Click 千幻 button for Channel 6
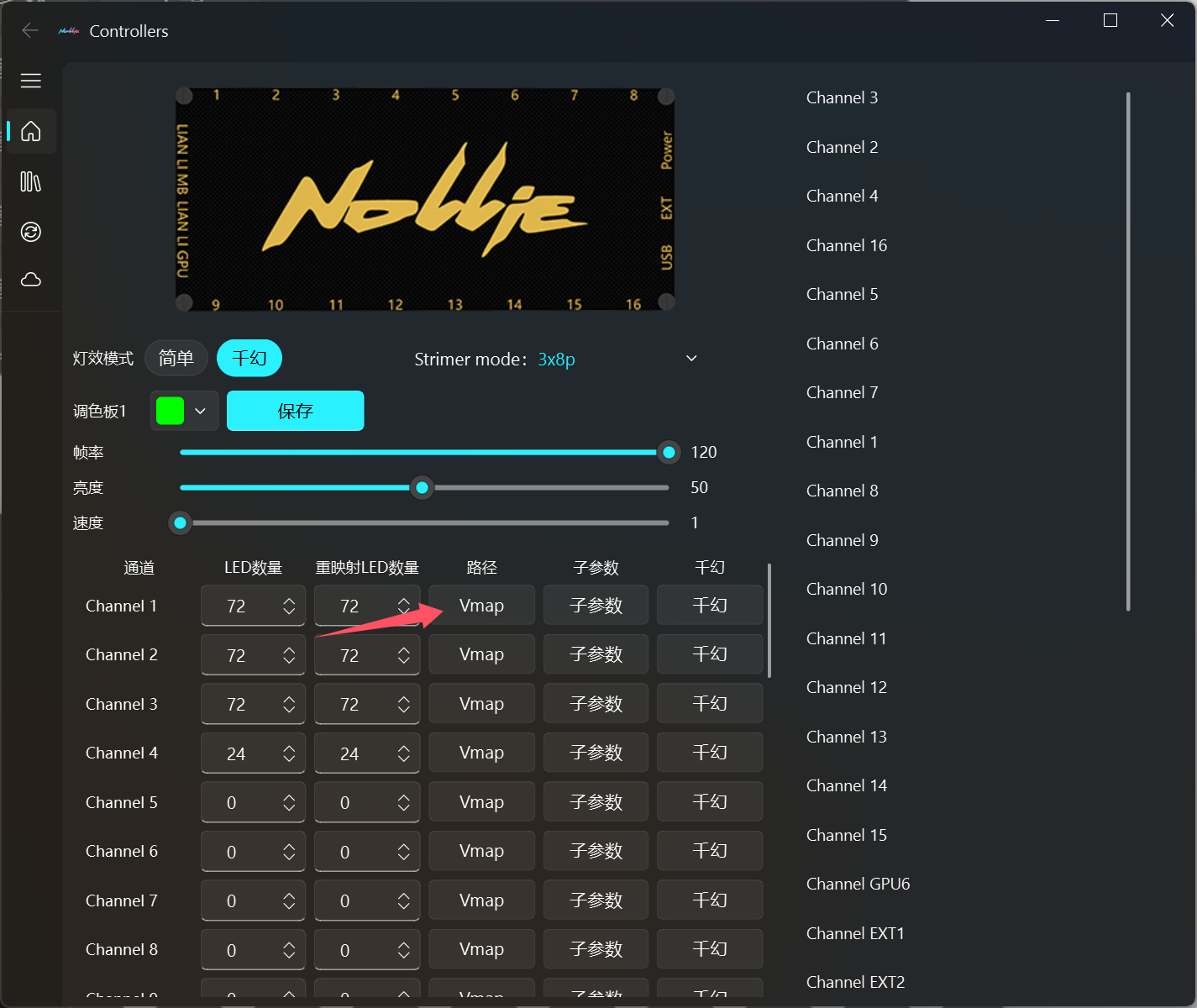Image resolution: width=1197 pixels, height=1008 pixels. [710, 851]
